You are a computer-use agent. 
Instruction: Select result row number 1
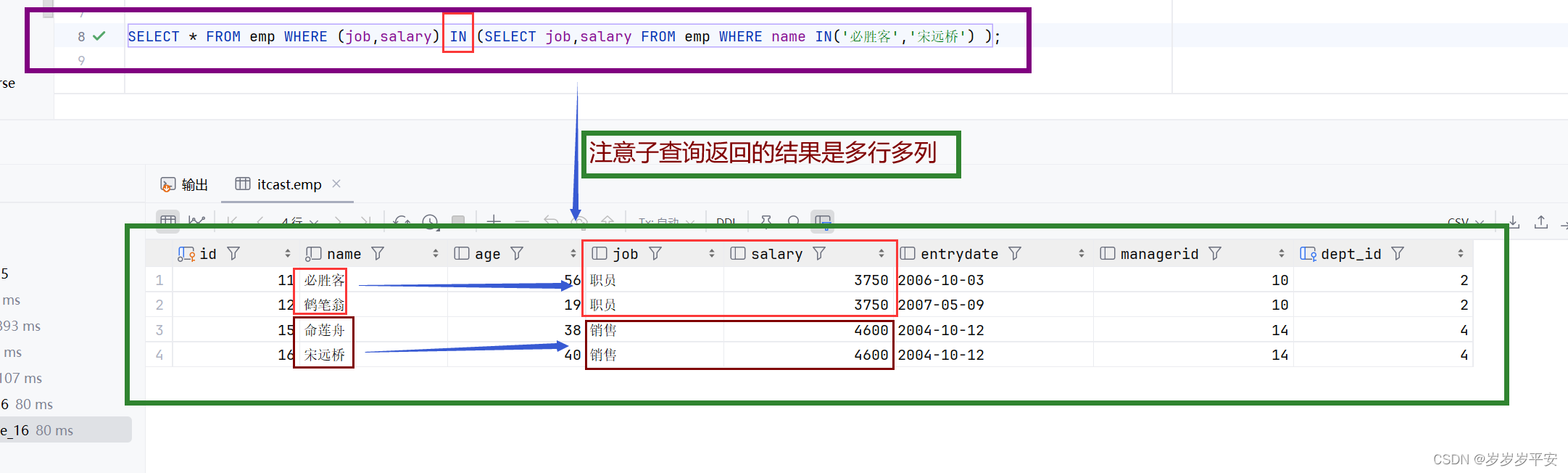point(159,280)
